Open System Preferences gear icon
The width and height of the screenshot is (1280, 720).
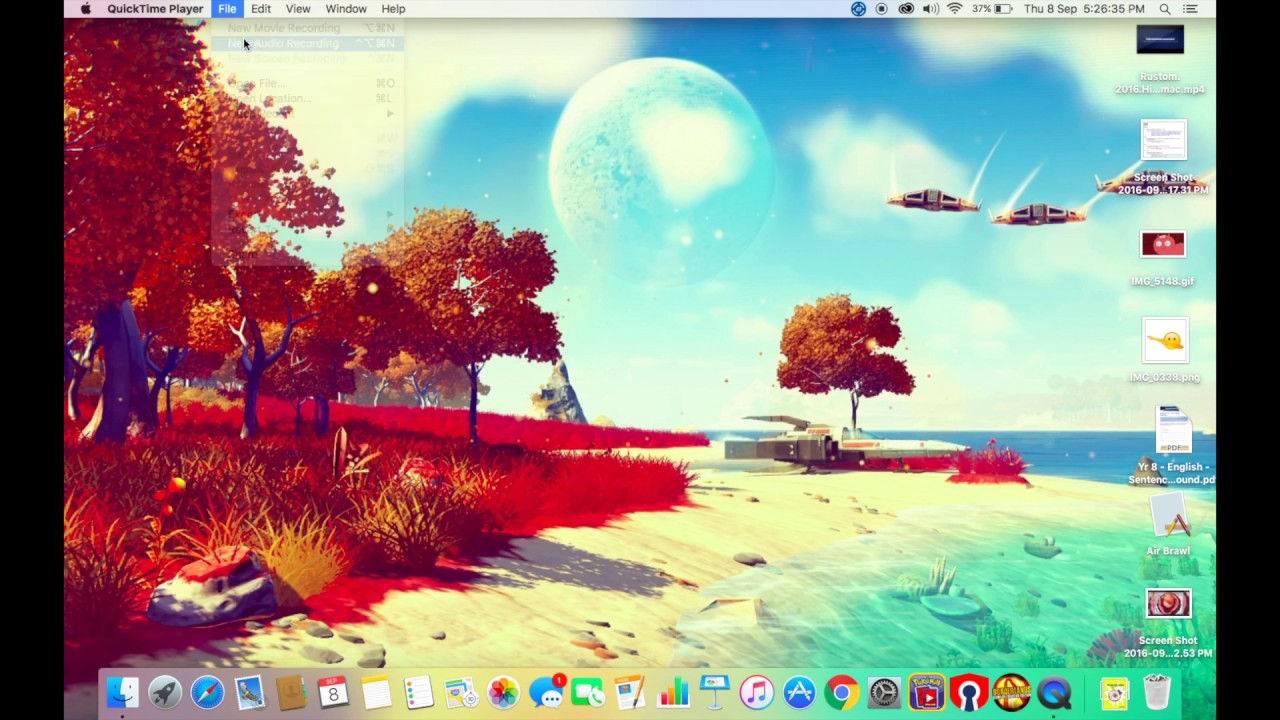[884, 692]
